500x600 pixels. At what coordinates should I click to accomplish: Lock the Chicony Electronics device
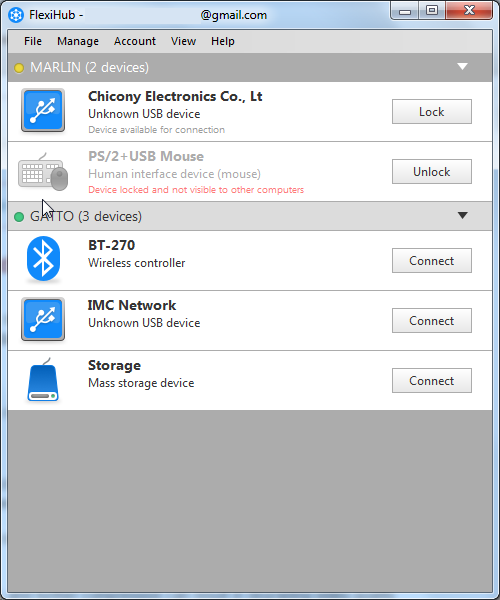pyautogui.click(x=432, y=111)
